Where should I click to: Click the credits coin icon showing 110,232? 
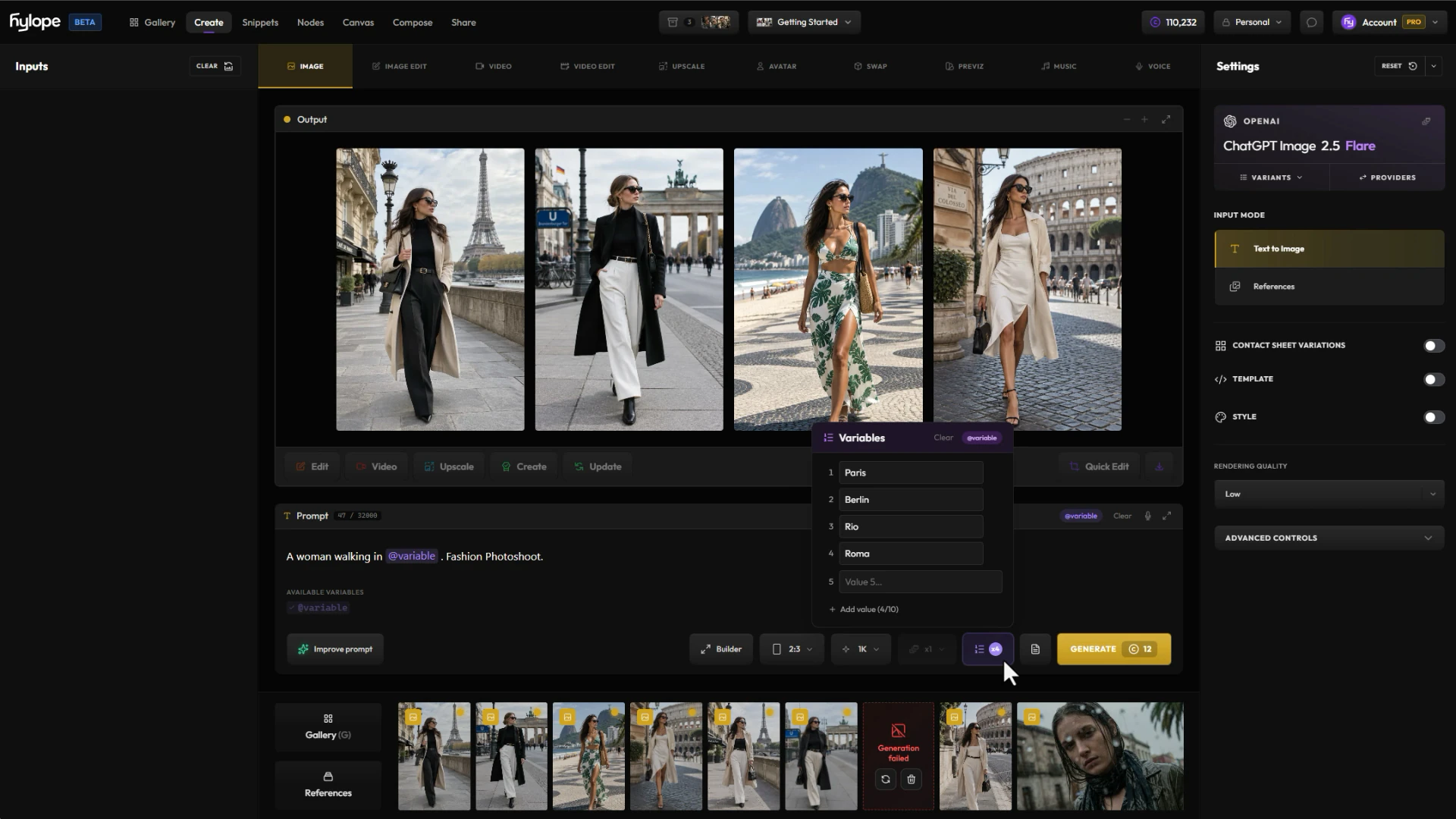click(1155, 22)
